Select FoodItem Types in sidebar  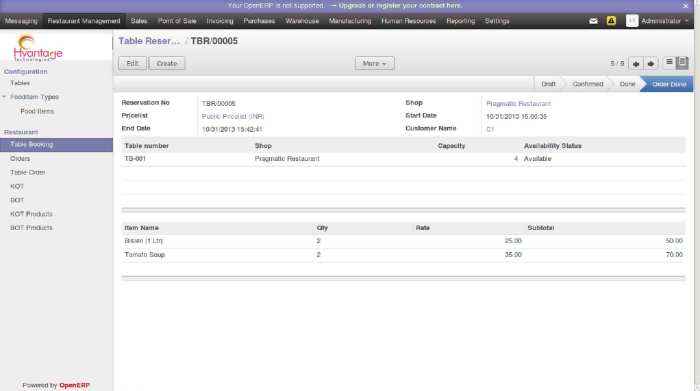point(34,97)
